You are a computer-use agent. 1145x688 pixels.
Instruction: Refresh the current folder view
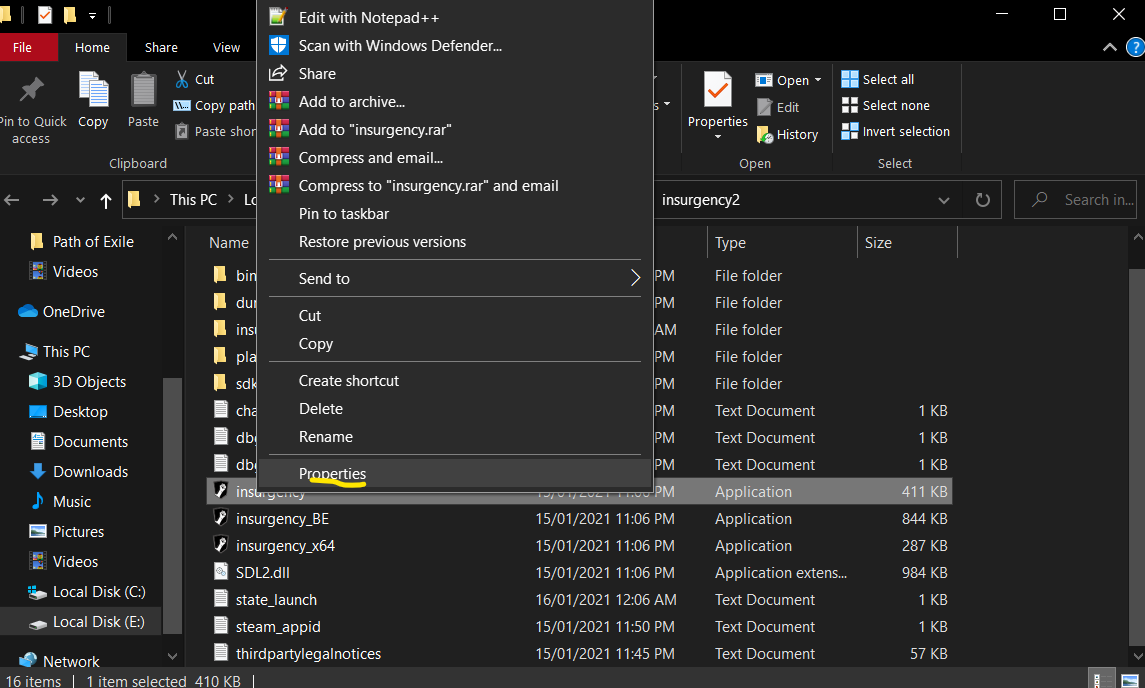click(x=982, y=200)
